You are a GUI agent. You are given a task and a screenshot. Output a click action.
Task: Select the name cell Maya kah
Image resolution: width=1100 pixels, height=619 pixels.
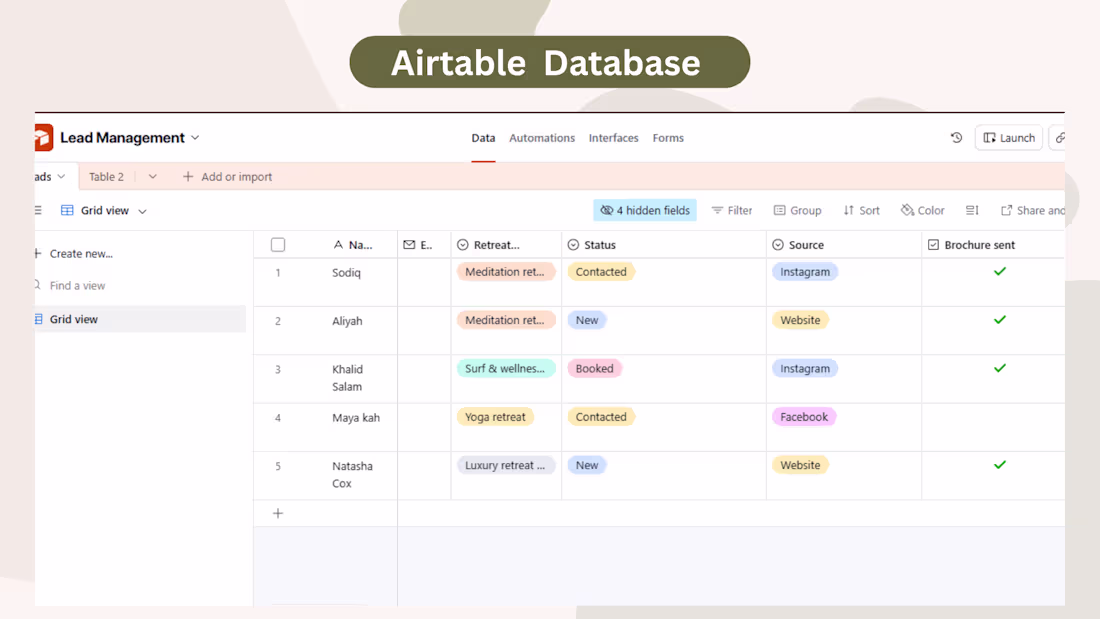tap(356, 418)
